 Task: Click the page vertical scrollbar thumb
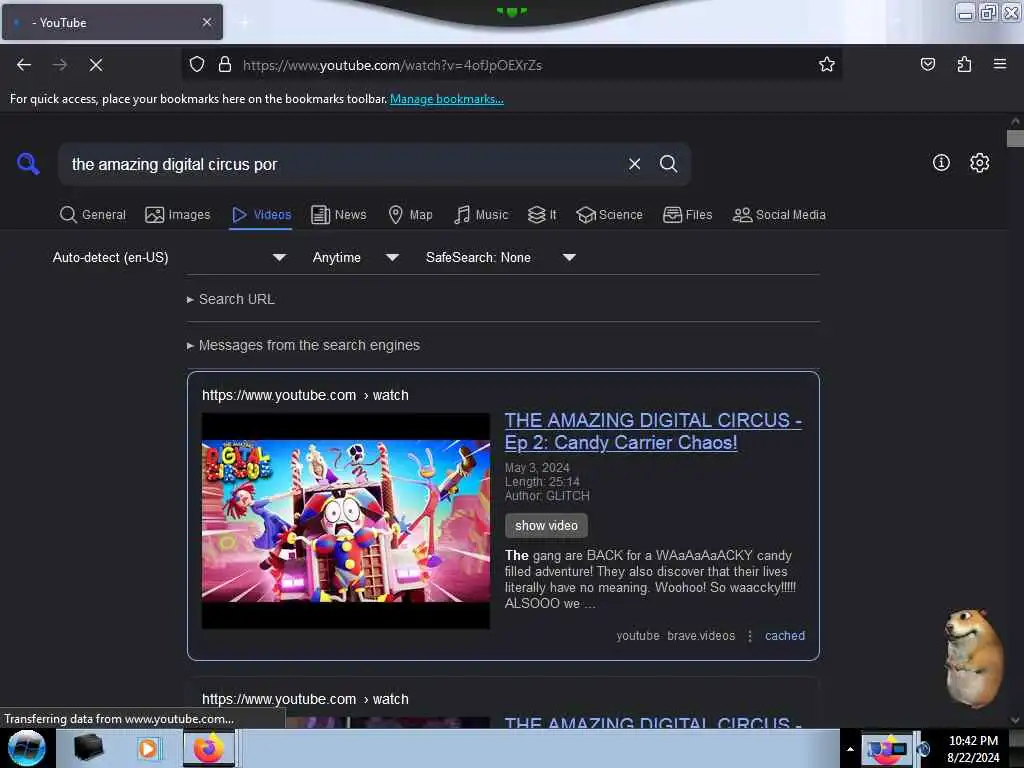coord(1015,138)
